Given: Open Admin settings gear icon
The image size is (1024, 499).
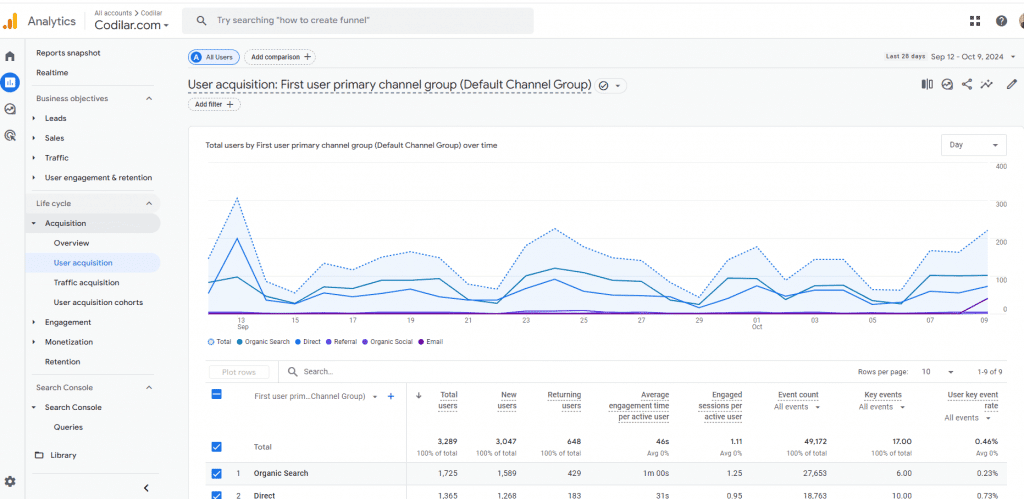Looking at the screenshot, I should [x=10, y=481].
